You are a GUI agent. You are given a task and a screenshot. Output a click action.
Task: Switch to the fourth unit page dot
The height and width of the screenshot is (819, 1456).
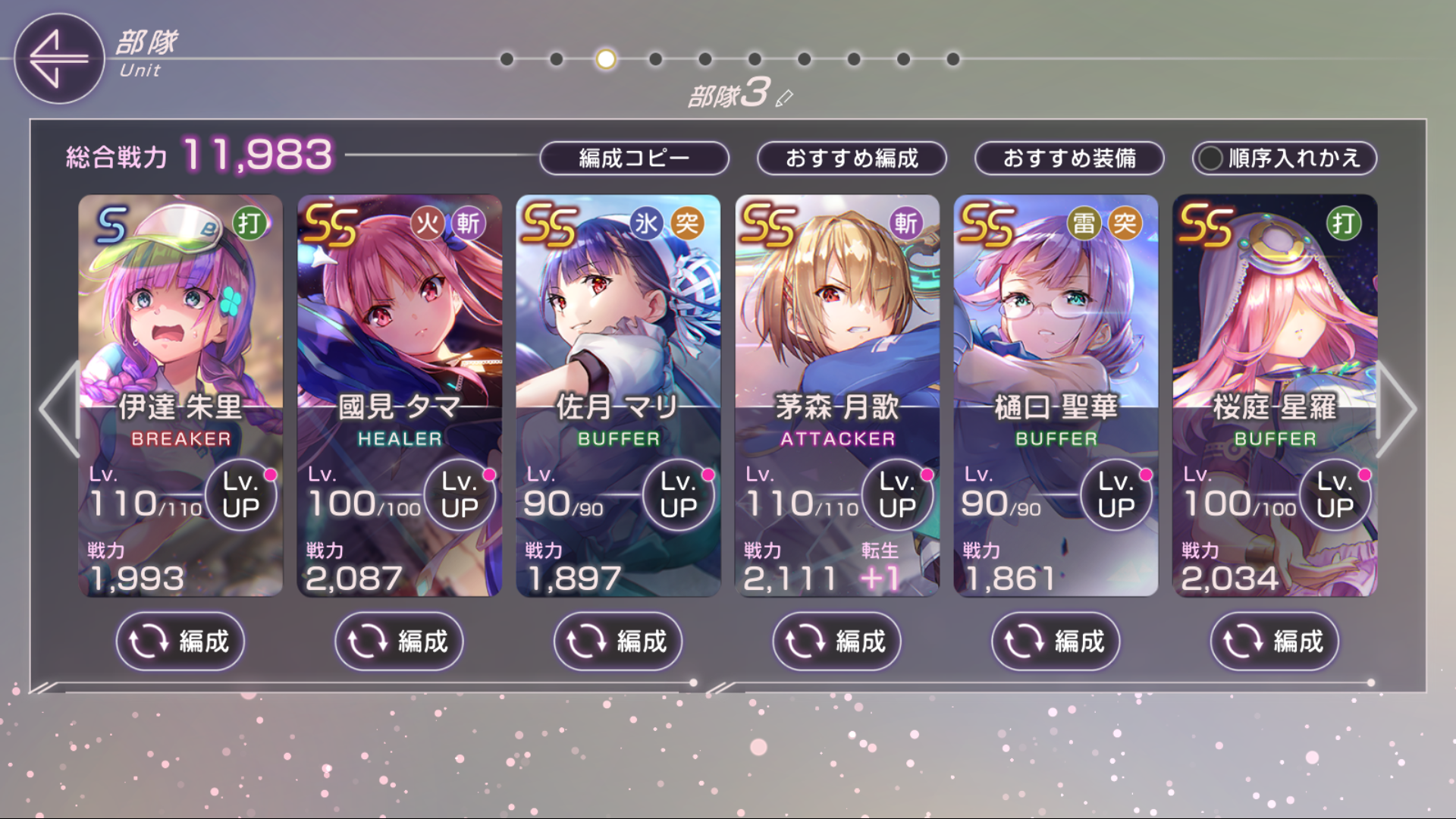[656, 59]
